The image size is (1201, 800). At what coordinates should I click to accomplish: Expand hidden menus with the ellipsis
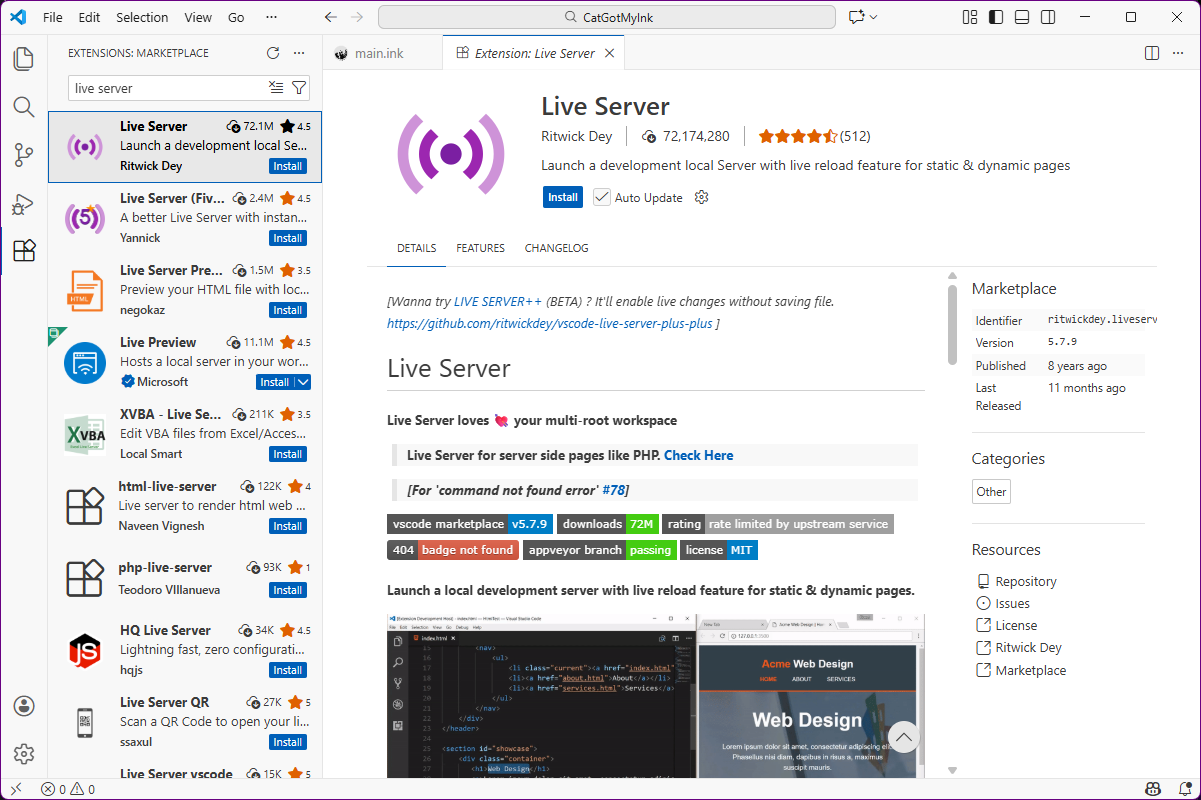[x=272, y=17]
